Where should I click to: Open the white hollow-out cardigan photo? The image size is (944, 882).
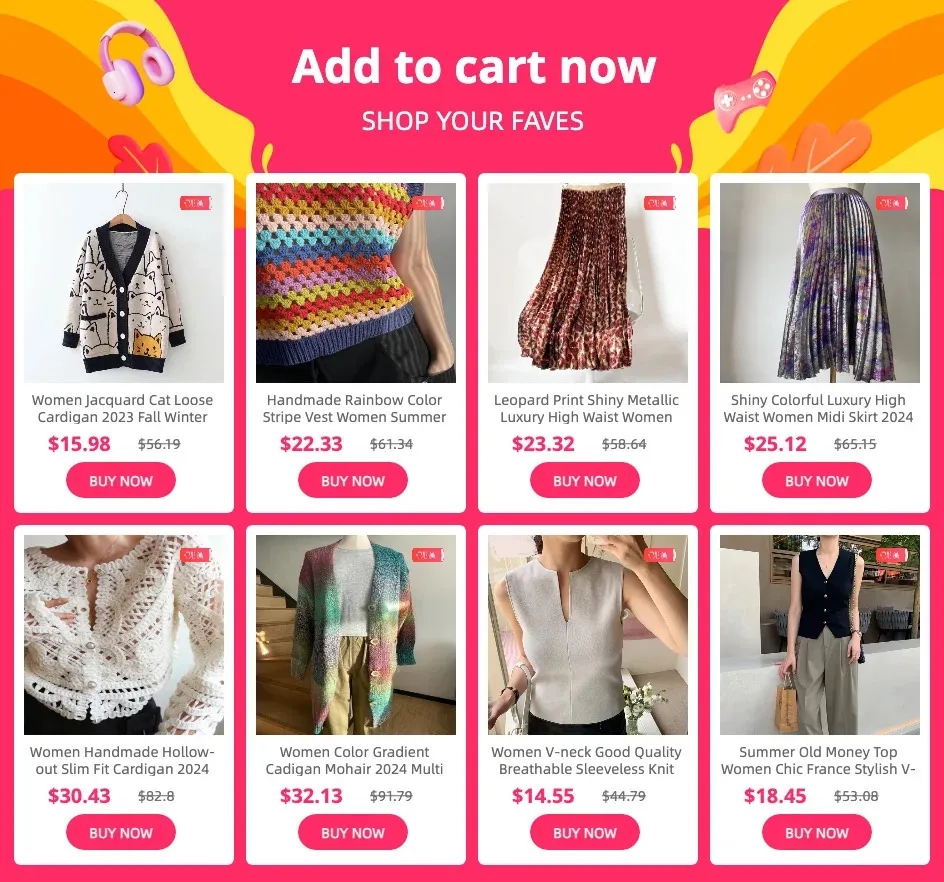click(124, 635)
